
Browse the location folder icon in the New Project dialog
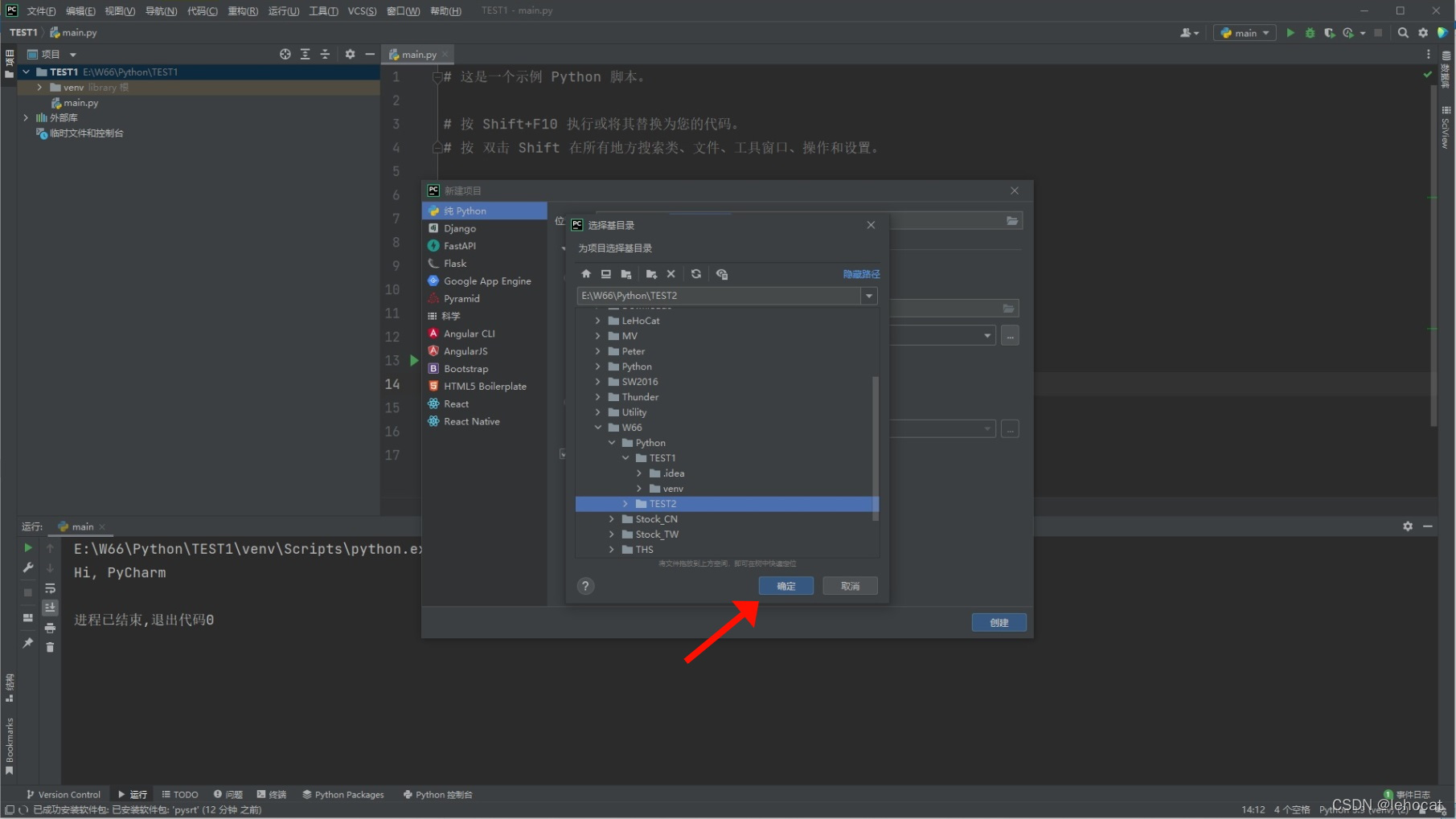pos(1012,221)
